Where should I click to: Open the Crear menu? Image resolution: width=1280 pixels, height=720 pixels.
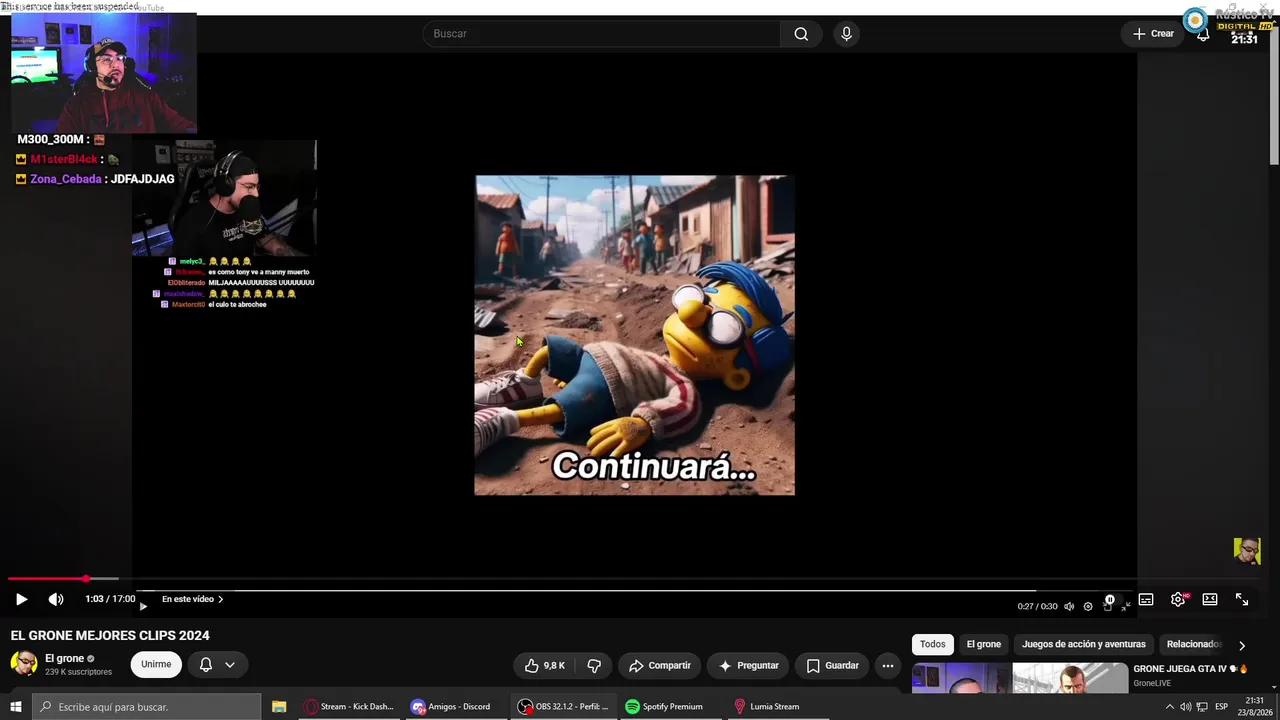point(1153,34)
